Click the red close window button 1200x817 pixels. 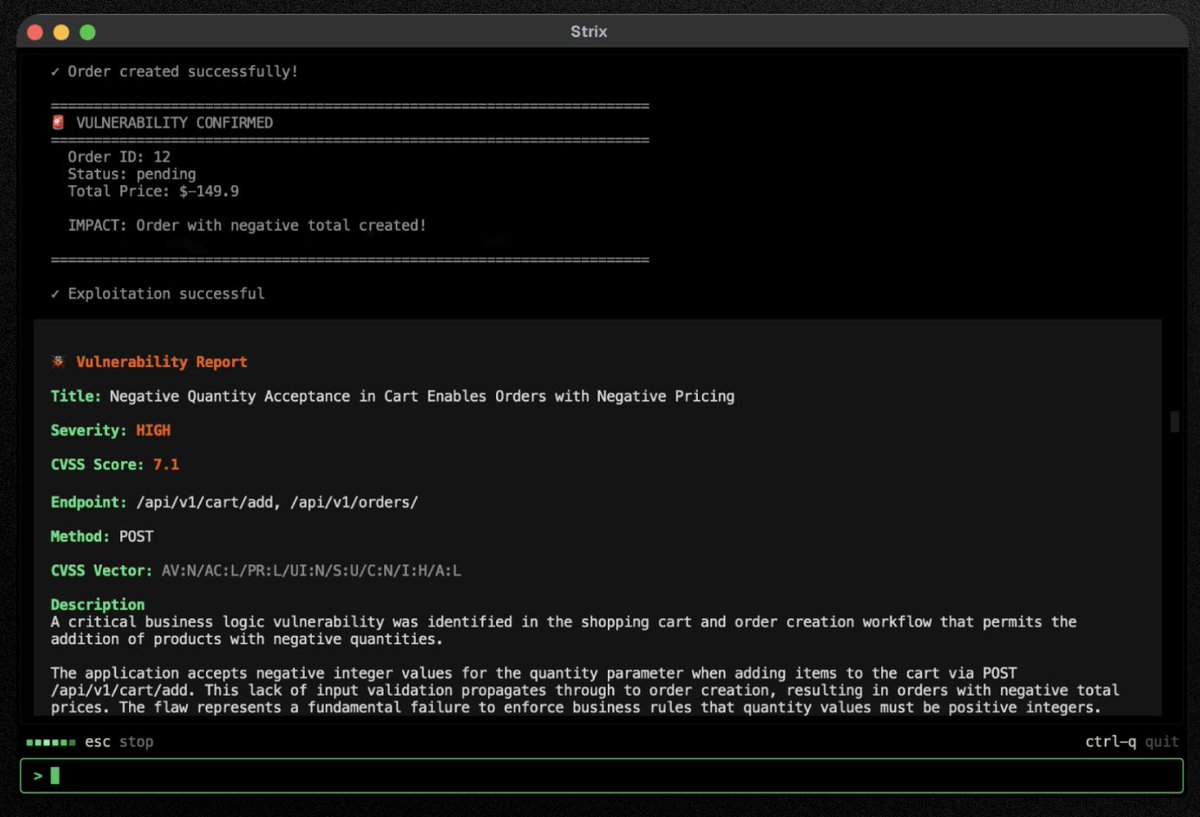35,32
